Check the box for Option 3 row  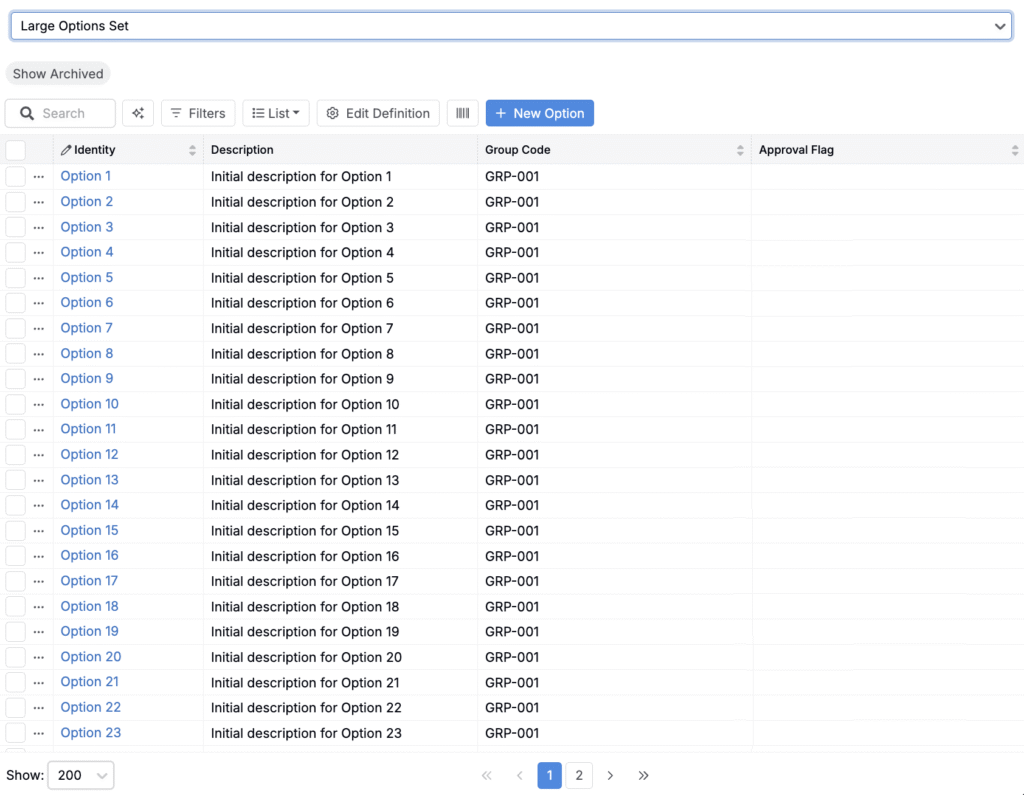[x=16, y=227]
